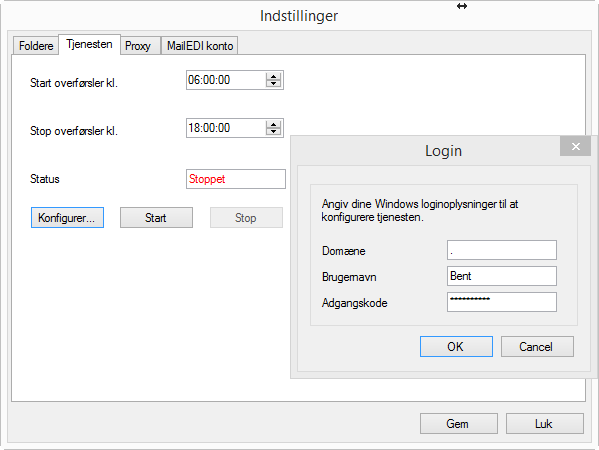This screenshot has width=599, height=450.
Task: Save settings with the Gem button
Action: [x=459, y=423]
